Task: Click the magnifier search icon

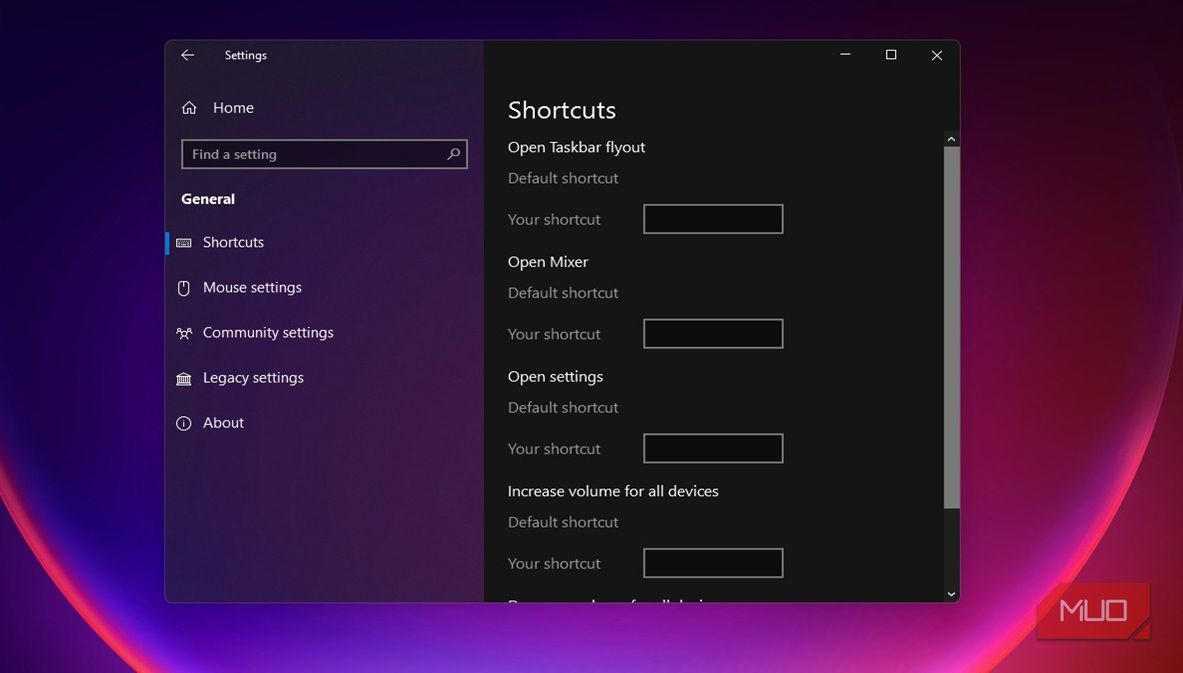Action: click(x=453, y=154)
